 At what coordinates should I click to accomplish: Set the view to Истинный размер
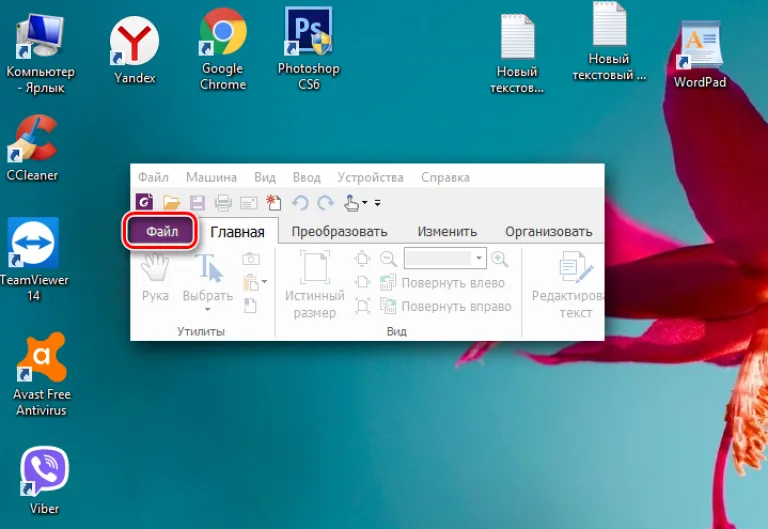(315, 284)
